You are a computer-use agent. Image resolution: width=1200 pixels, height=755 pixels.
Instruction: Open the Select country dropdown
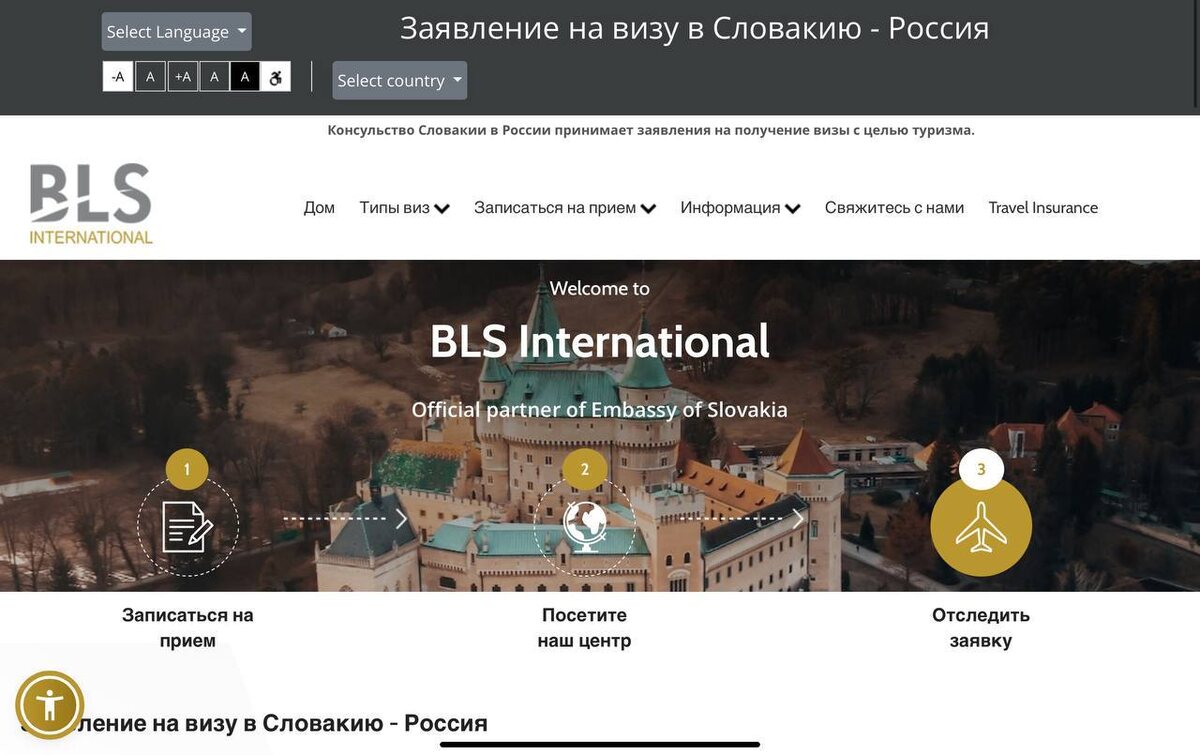point(400,80)
